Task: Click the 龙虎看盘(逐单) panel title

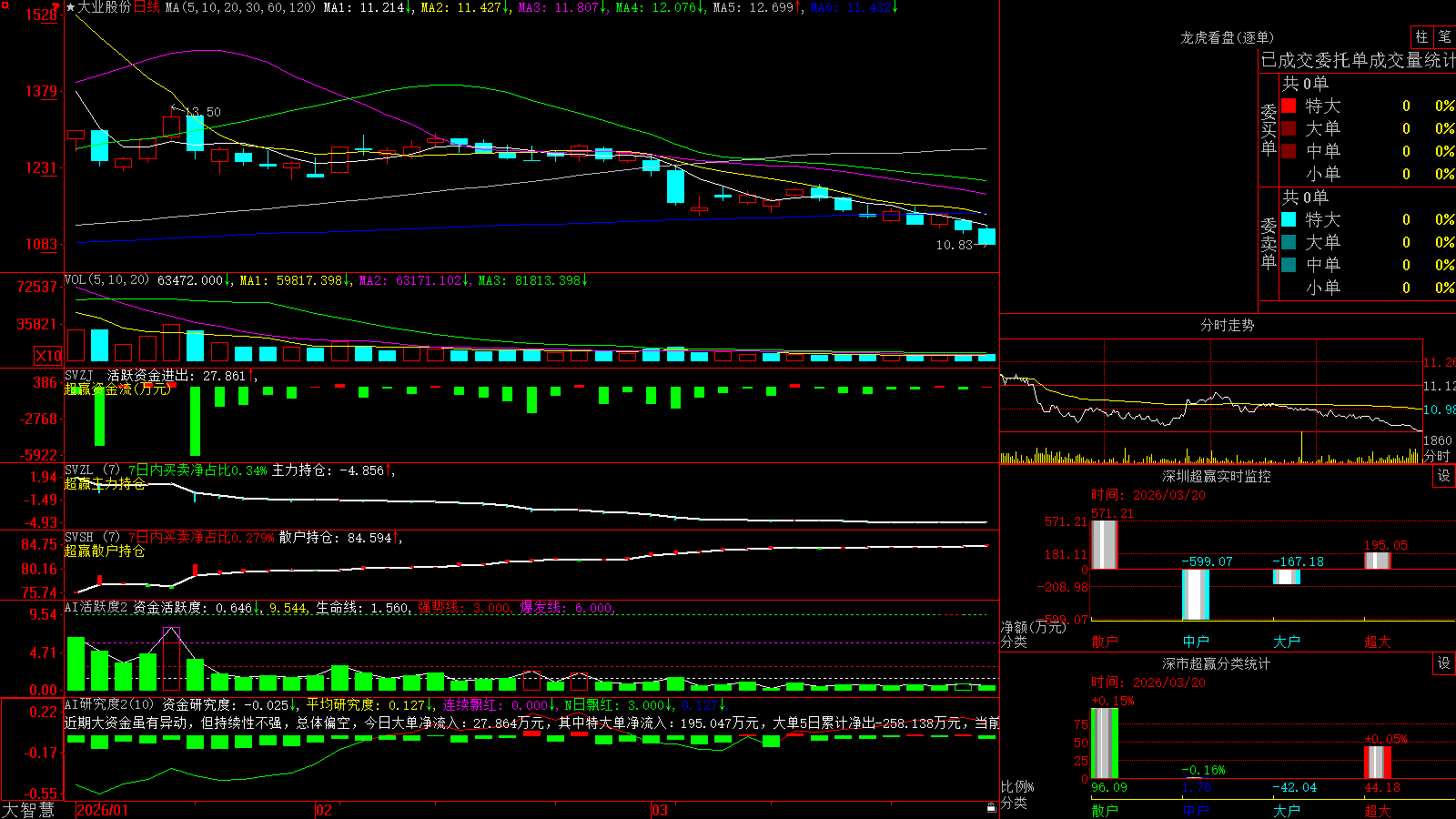Action: pyautogui.click(x=1227, y=37)
